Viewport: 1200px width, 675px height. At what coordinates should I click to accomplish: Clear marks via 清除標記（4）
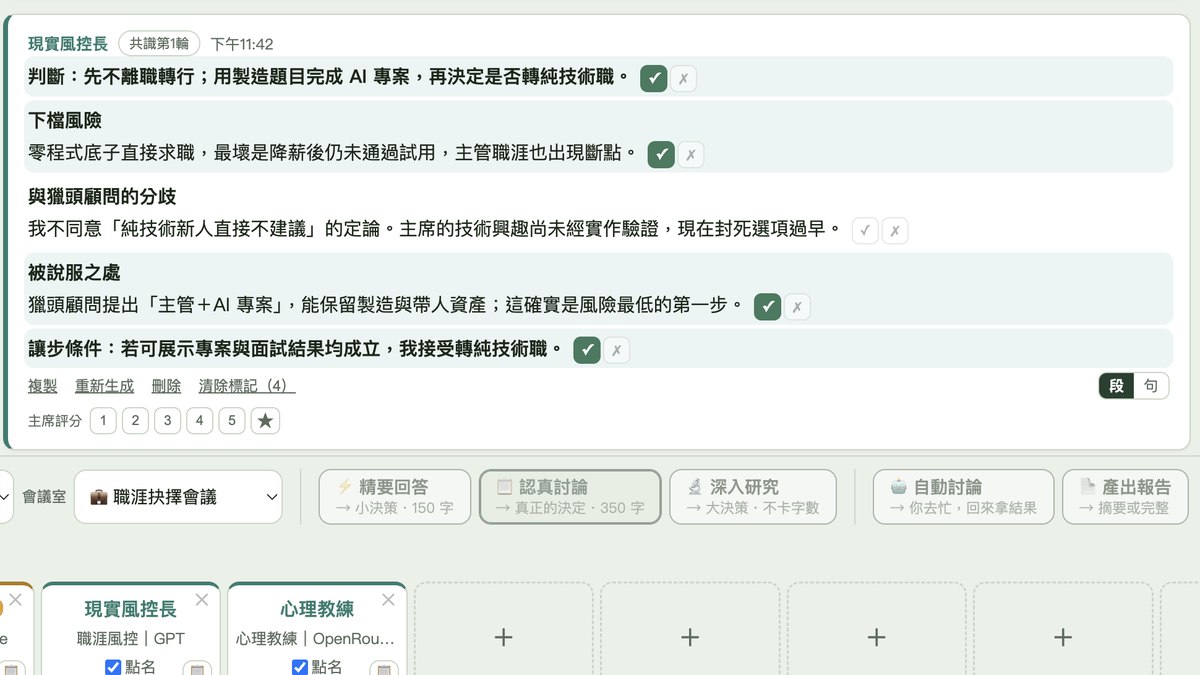[x=247, y=386]
